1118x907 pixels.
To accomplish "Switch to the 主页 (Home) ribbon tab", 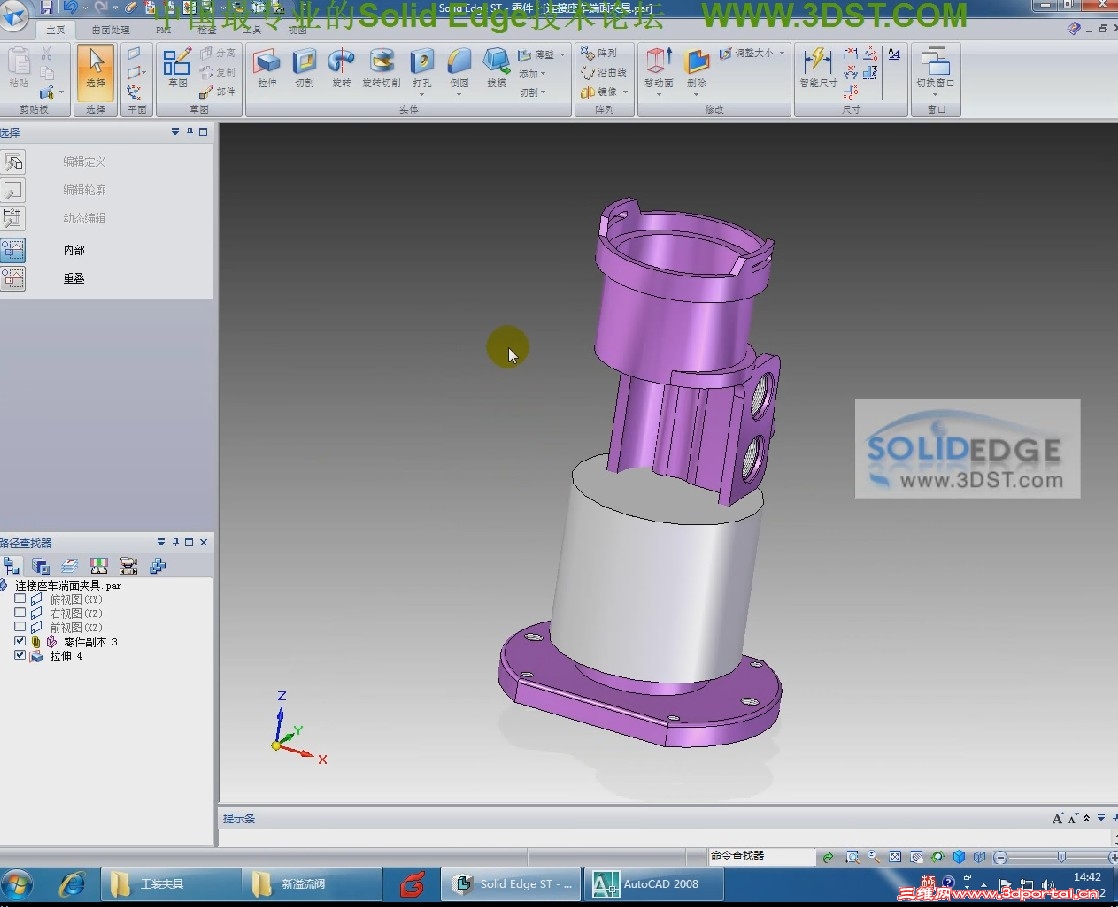I will point(56,30).
